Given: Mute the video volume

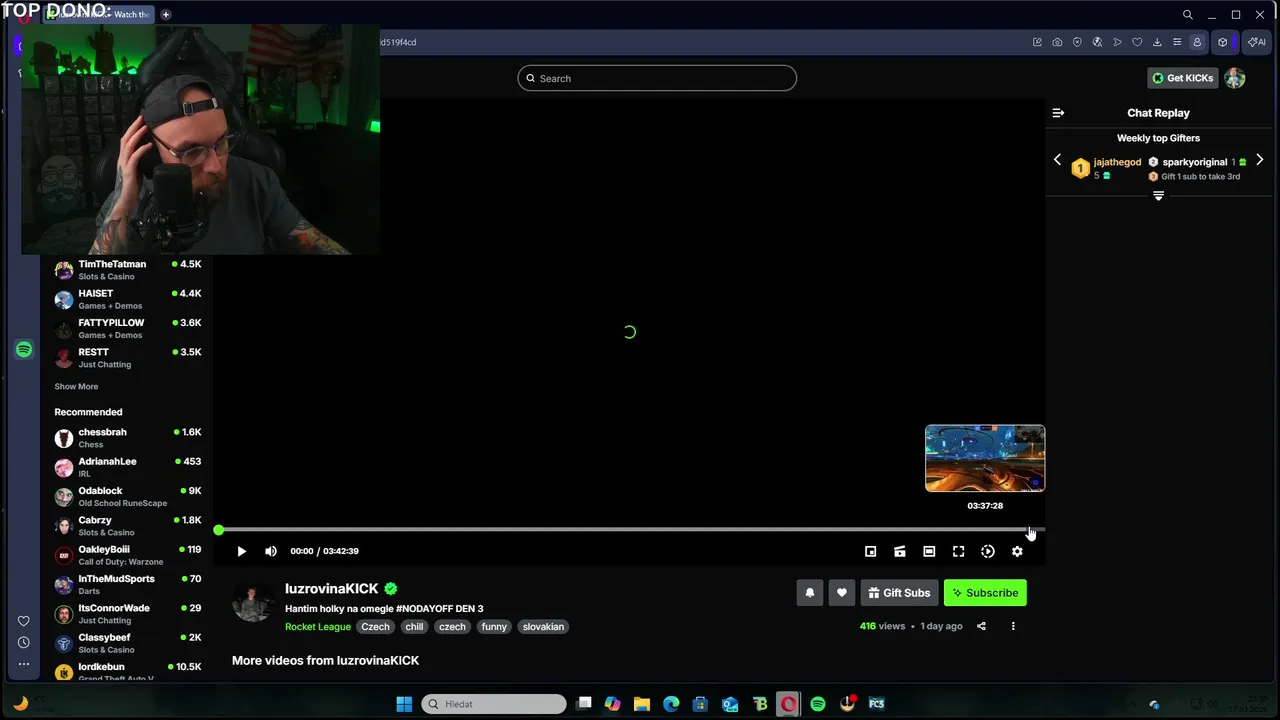Looking at the screenshot, I should tap(271, 551).
